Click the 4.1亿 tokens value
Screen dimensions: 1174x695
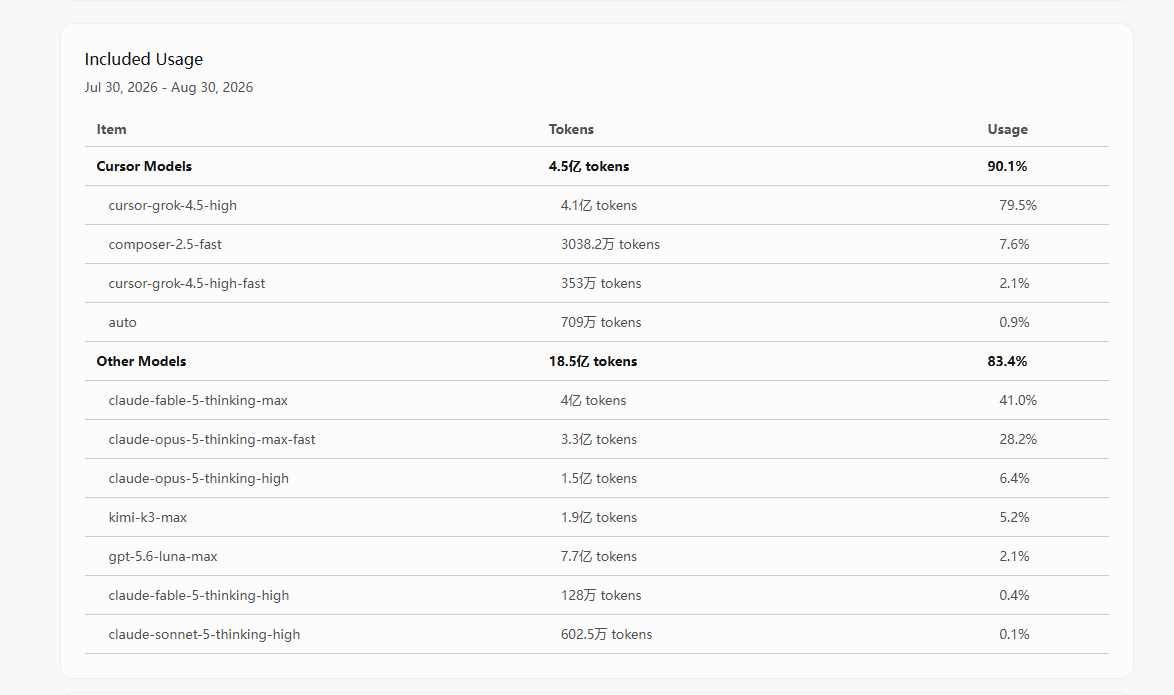click(x=598, y=205)
